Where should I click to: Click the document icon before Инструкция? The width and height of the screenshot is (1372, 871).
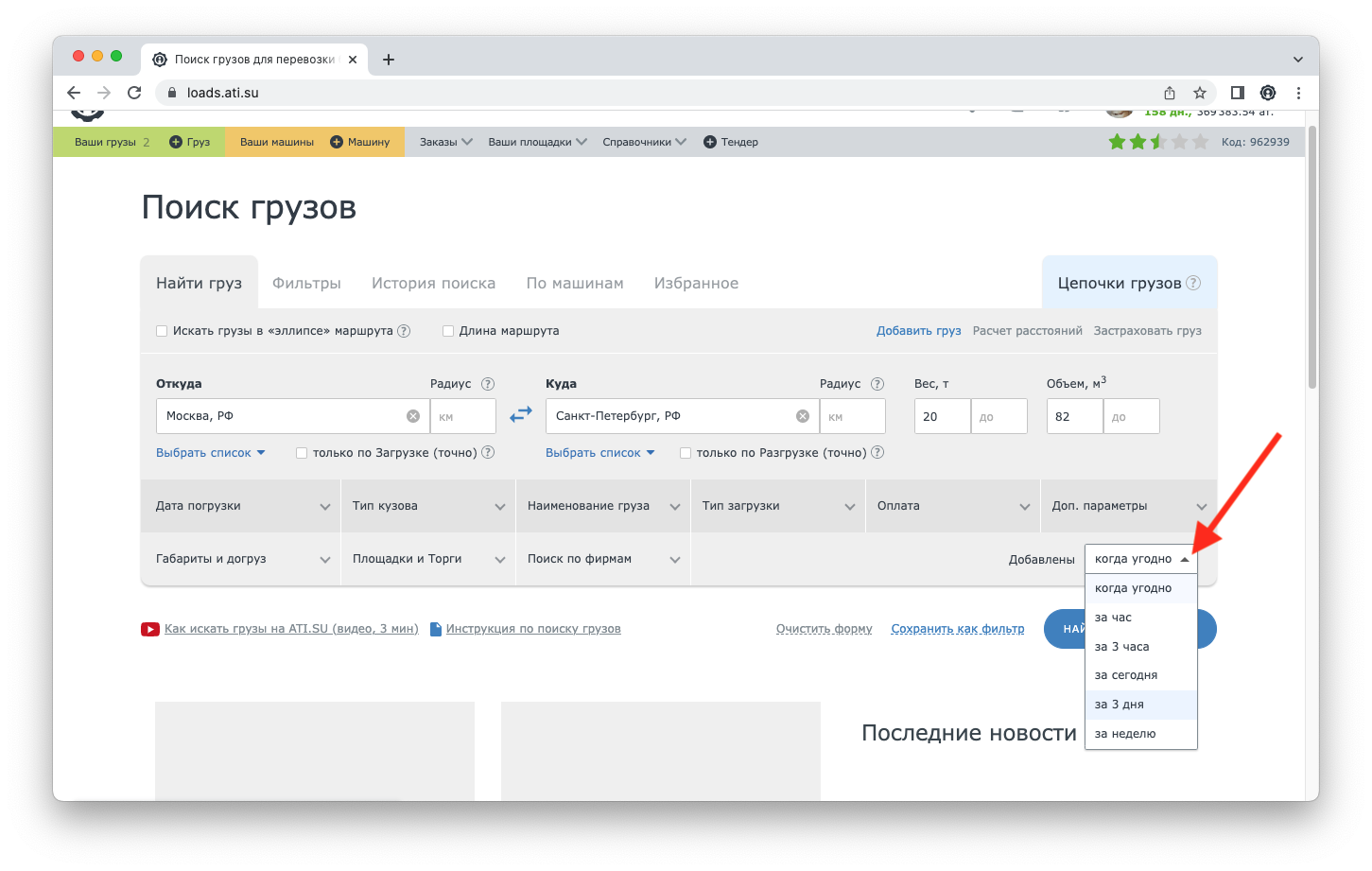(x=436, y=629)
